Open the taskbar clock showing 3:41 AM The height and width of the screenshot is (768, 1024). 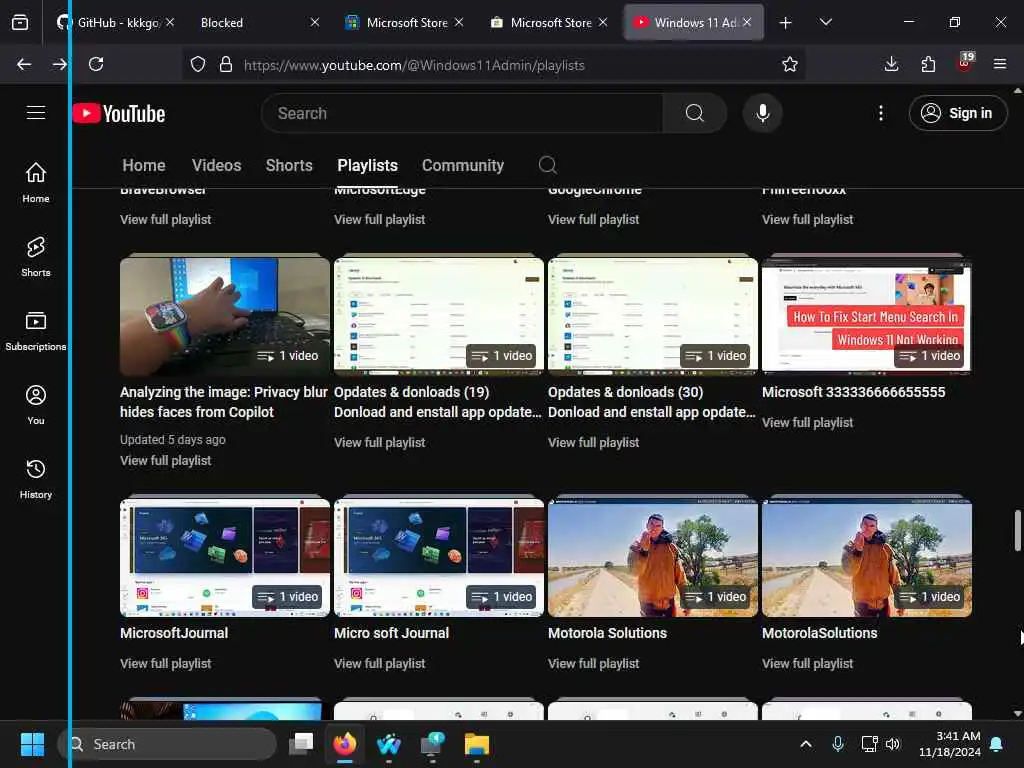(x=950, y=744)
